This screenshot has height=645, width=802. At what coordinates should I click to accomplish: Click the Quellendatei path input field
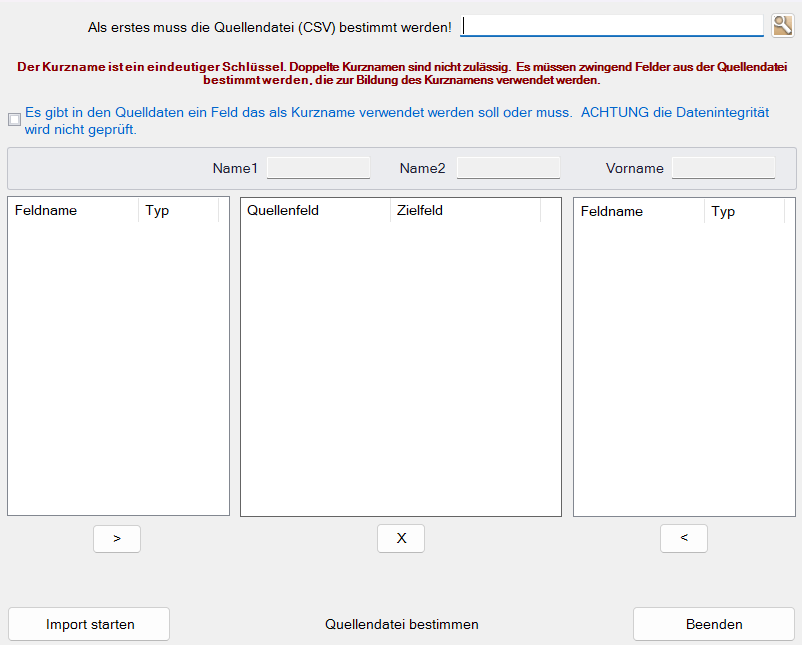click(611, 25)
